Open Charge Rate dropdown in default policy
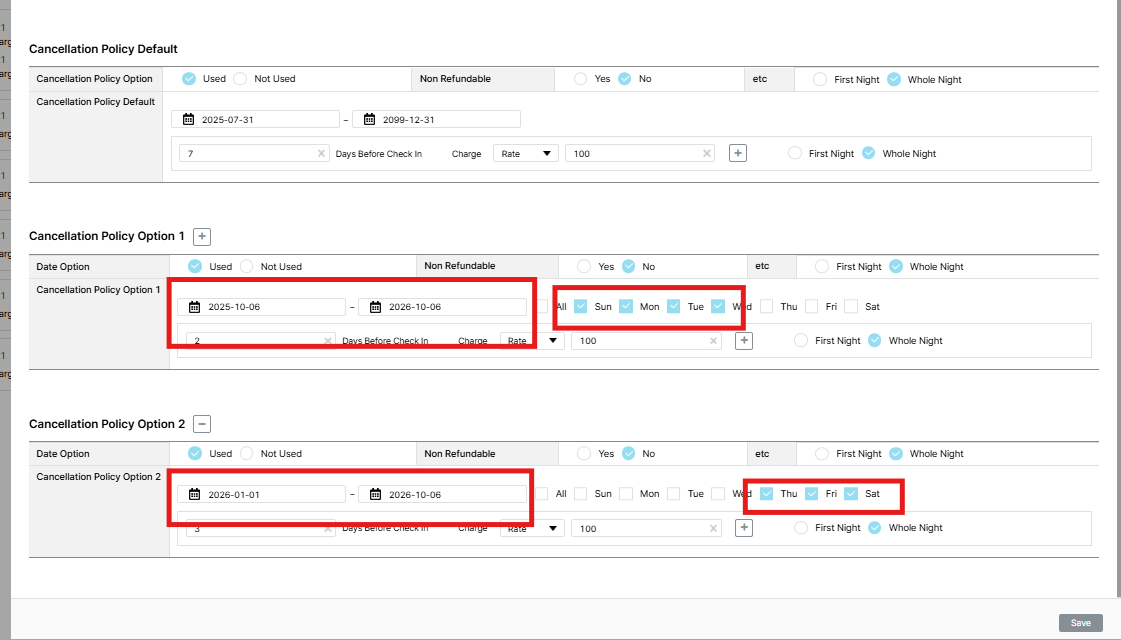This screenshot has width=1121, height=640. click(x=526, y=154)
